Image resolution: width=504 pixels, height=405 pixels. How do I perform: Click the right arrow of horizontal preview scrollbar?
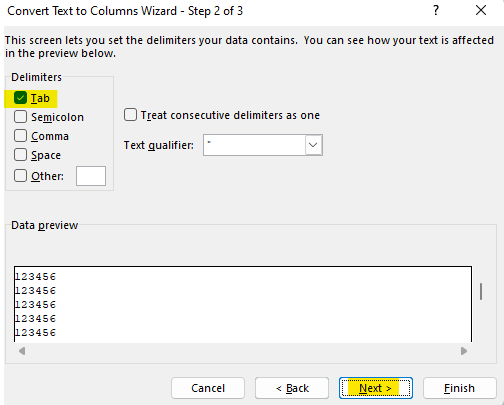point(464,351)
